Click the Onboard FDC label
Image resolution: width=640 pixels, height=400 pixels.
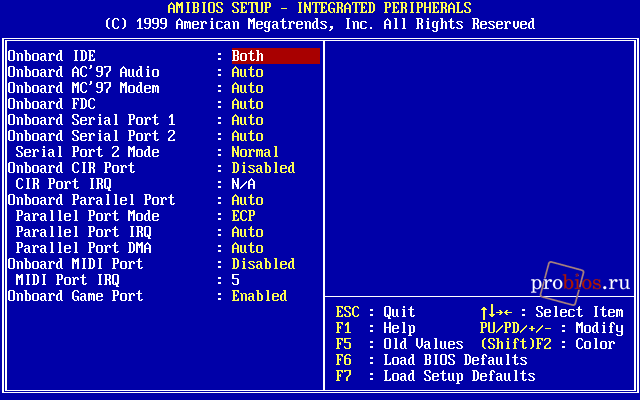pyautogui.click(x=51, y=104)
